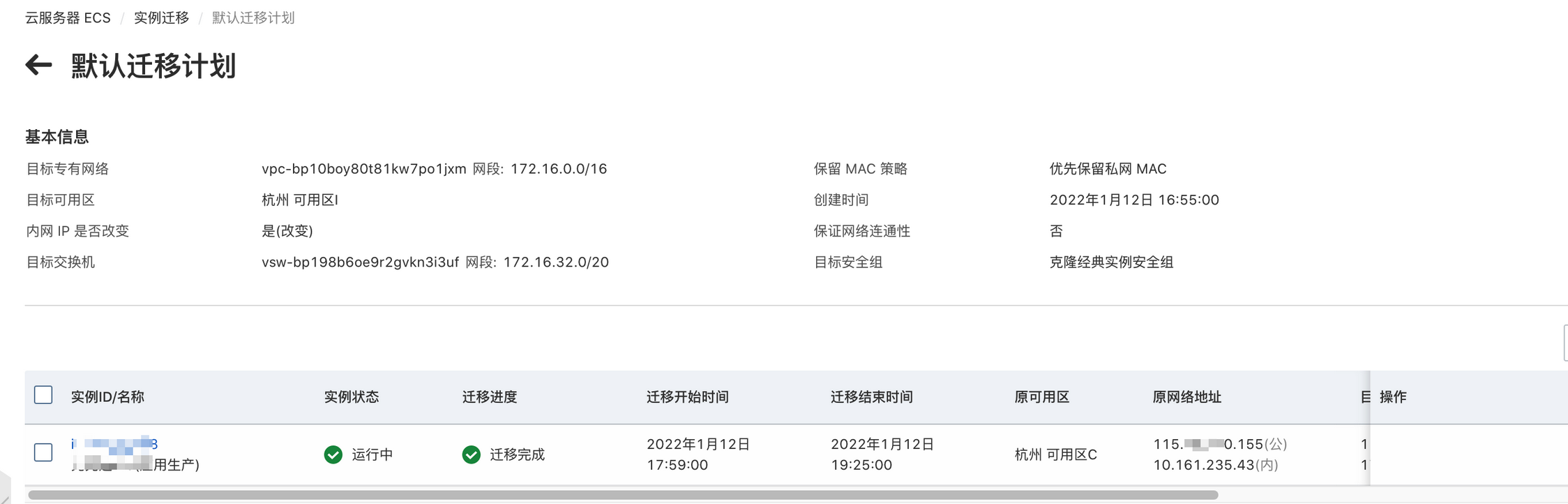Screen dimensions: 1568x504
Task: Click the 原网络地址 column header
Action: [x=1187, y=397]
